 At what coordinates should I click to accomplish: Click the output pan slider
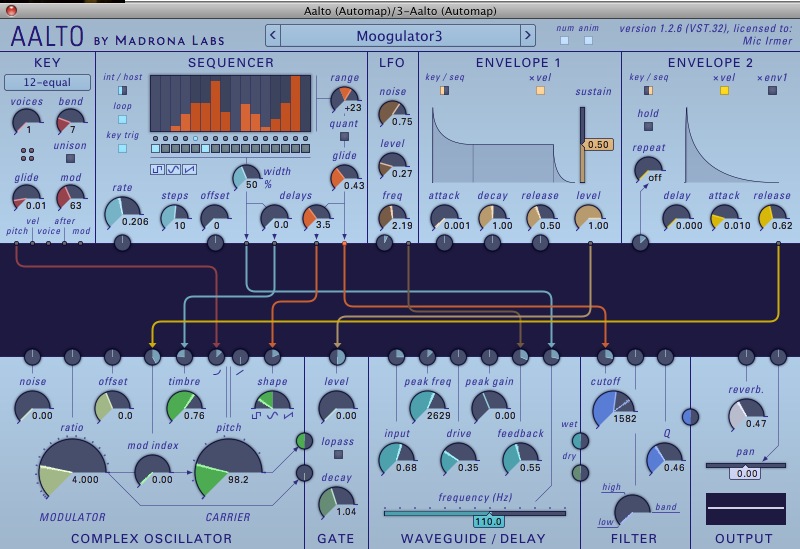[745, 465]
